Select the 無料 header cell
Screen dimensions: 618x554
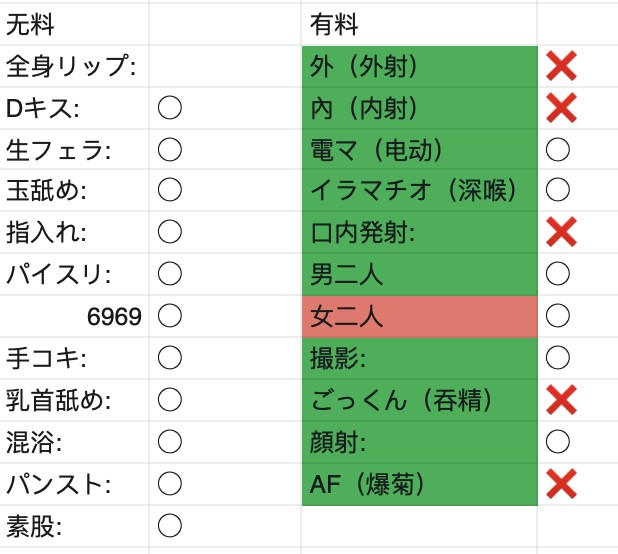(x=74, y=24)
